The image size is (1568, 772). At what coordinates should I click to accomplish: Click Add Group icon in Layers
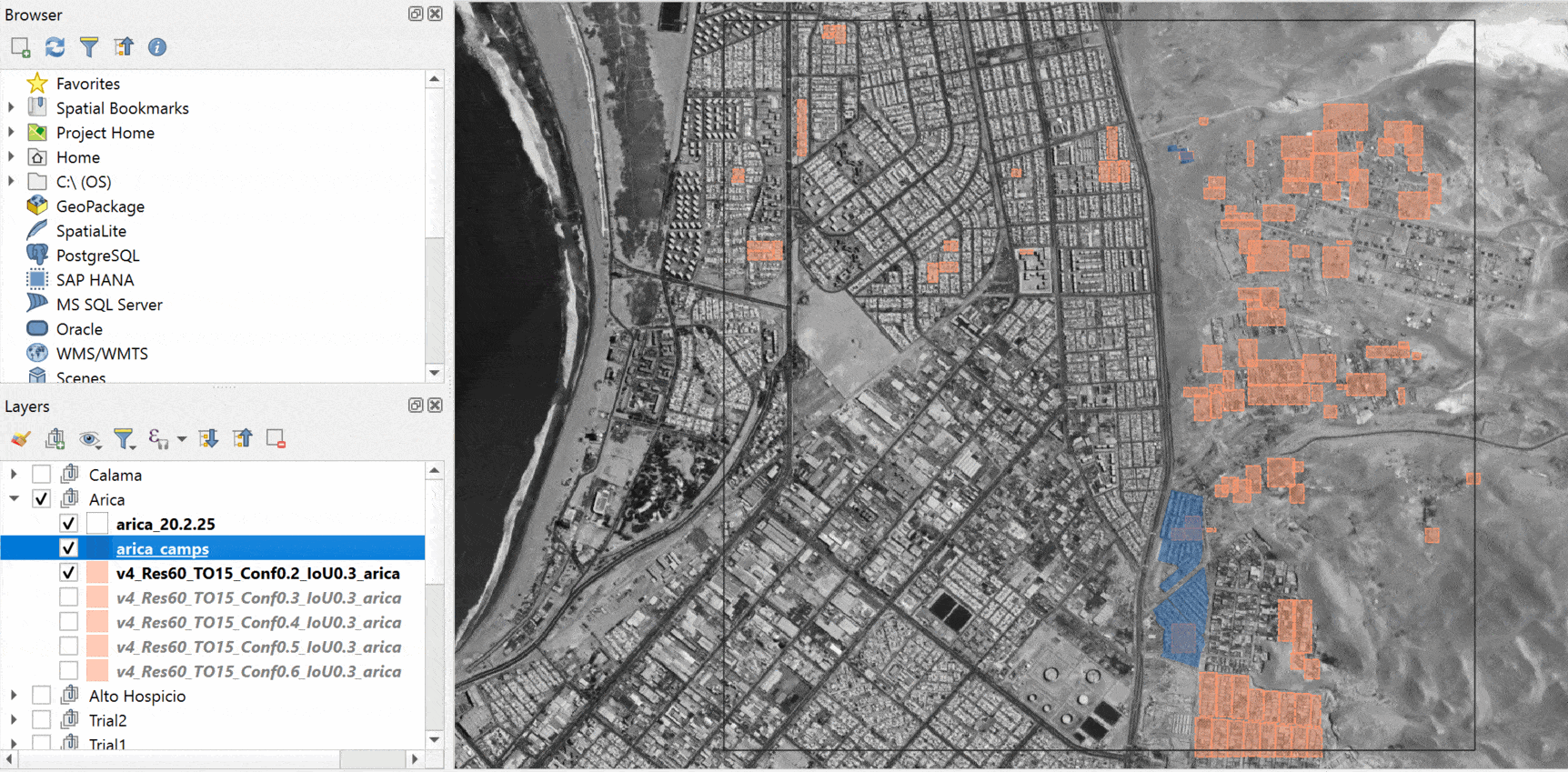(55, 439)
